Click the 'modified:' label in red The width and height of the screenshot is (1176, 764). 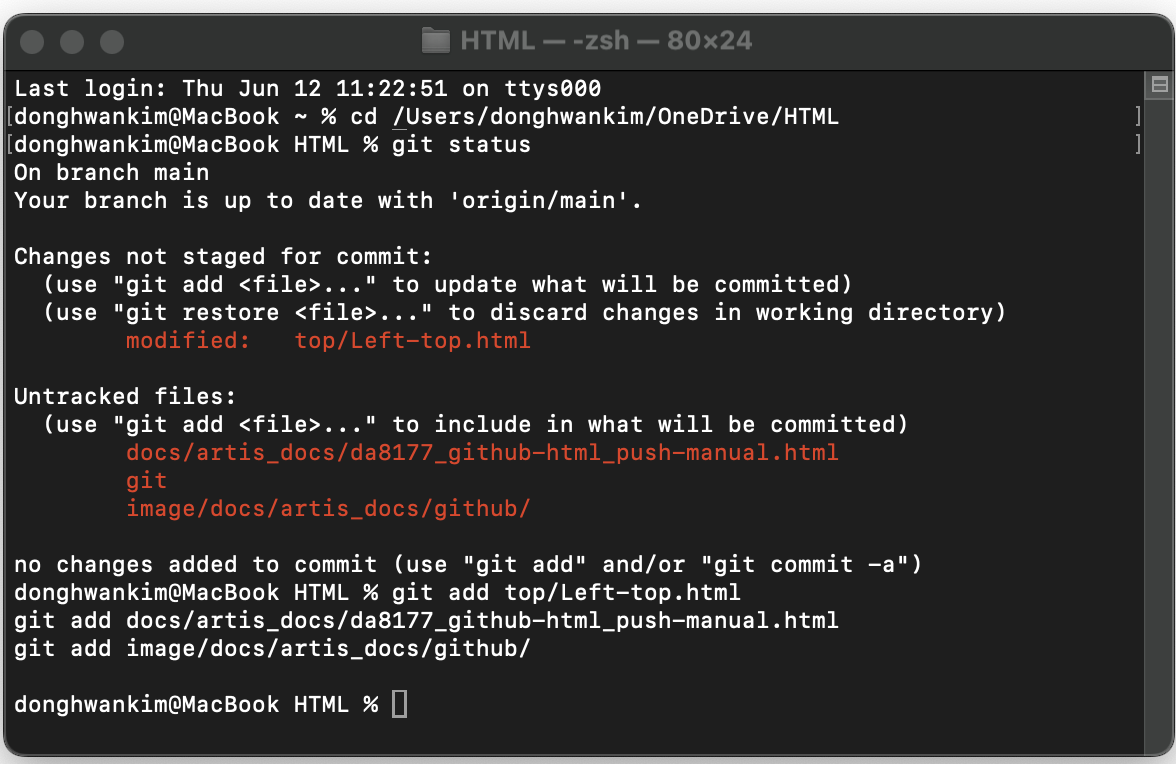[x=188, y=340]
